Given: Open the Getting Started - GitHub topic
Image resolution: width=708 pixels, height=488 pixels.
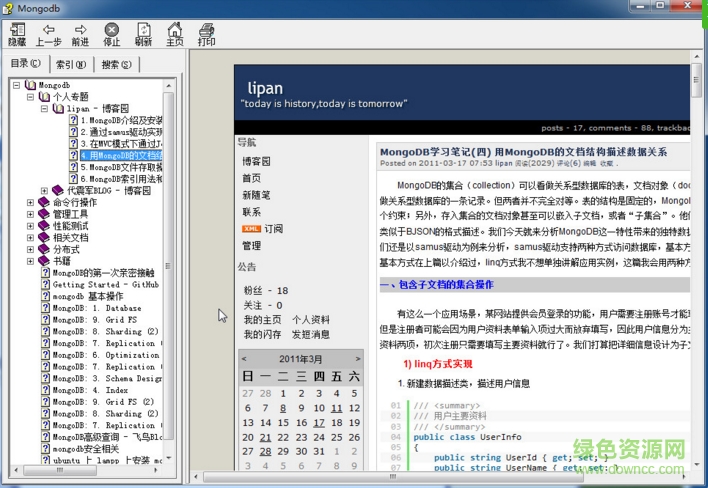Looking at the screenshot, I should 105,284.
